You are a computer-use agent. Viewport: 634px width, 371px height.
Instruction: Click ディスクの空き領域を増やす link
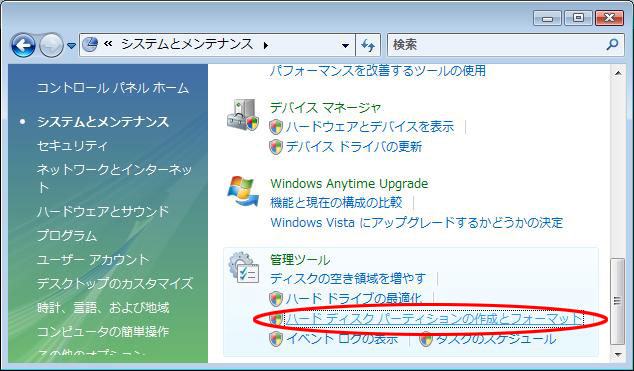(348, 278)
